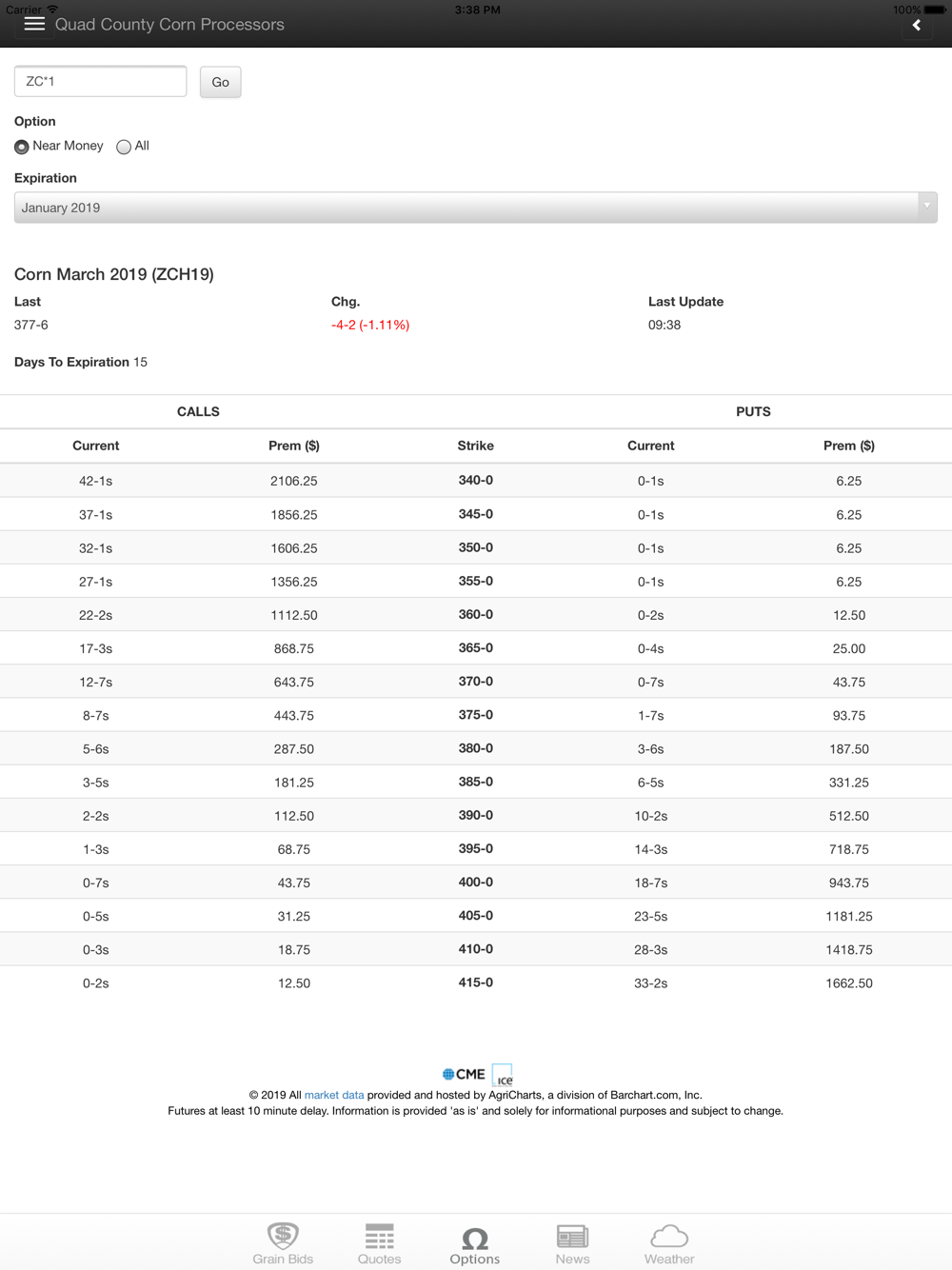Click the 3:38 PM status bar clock

click(477, 10)
